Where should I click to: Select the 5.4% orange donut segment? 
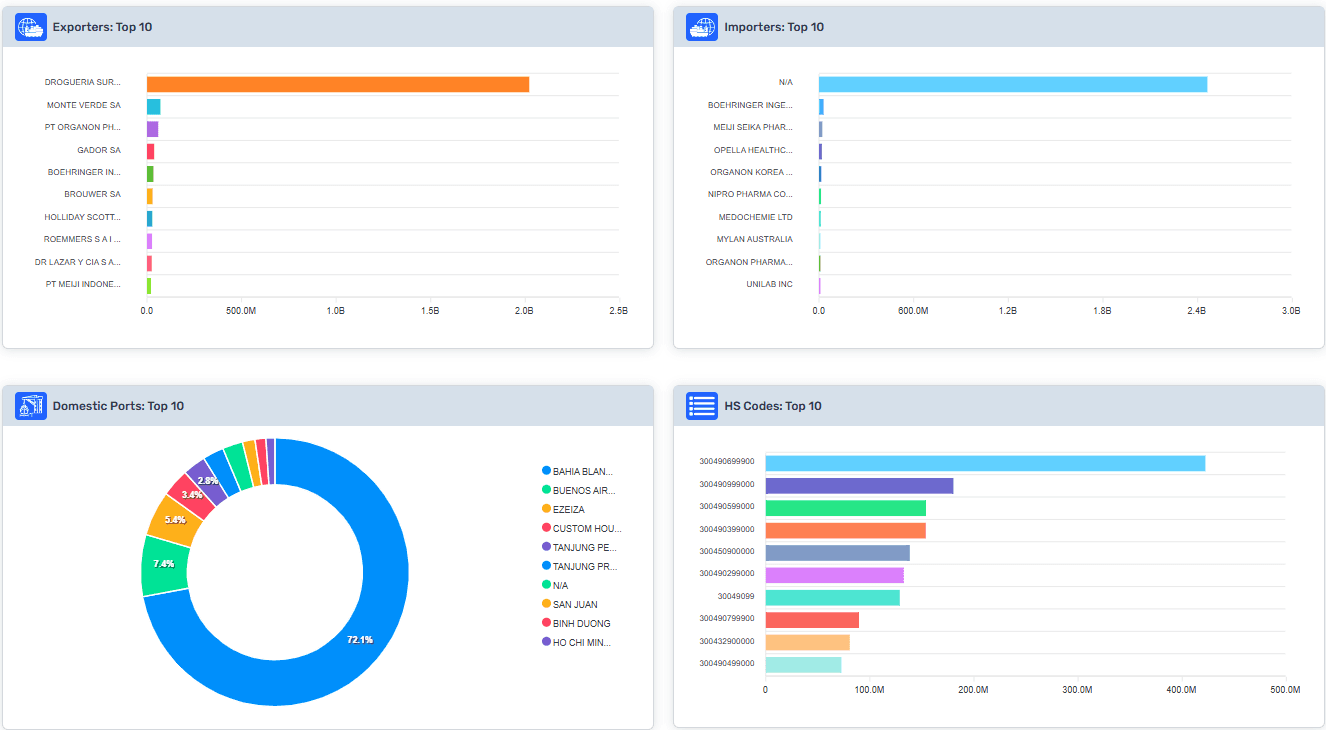coord(174,520)
